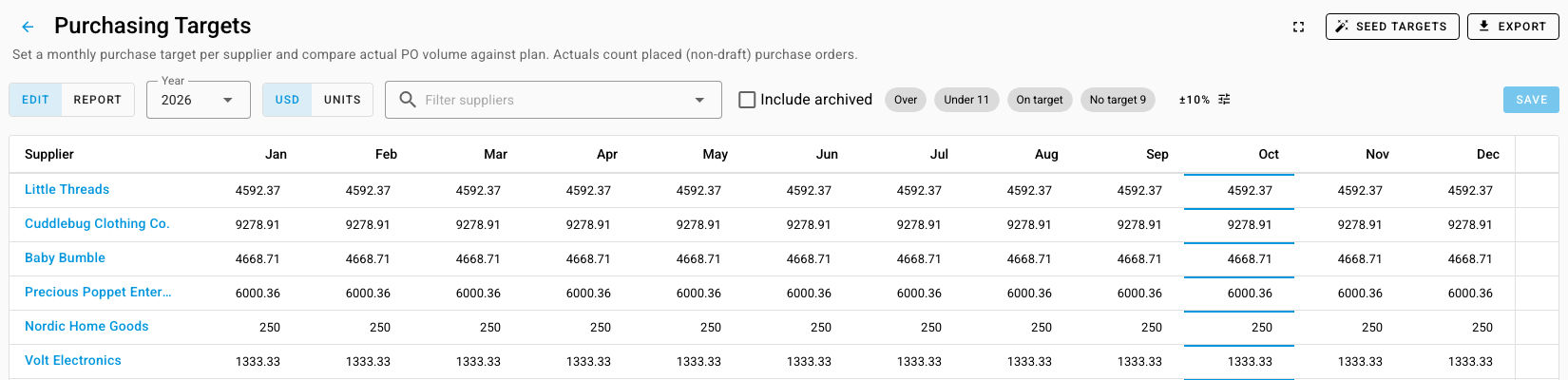Screen dimensions: 1568x380
Task: Edit Little Threads Jan target 4592.37
Action: 258,191
